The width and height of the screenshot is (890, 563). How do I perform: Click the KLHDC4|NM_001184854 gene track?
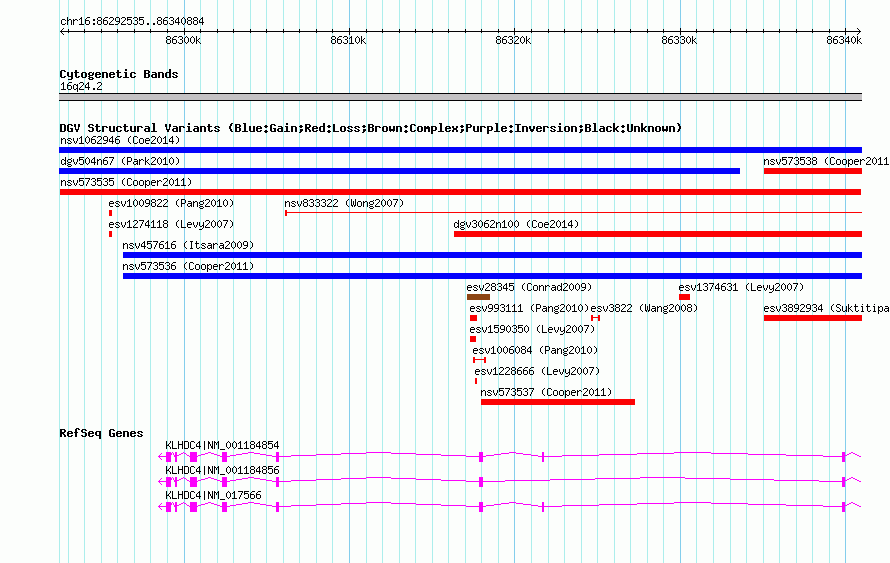point(510,456)
